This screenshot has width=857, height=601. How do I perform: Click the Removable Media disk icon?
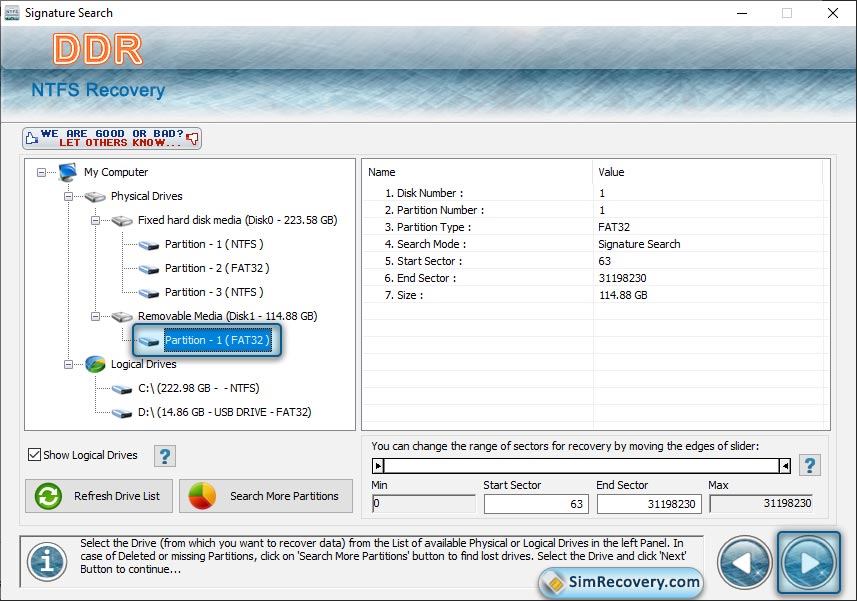tap(122, 317)
